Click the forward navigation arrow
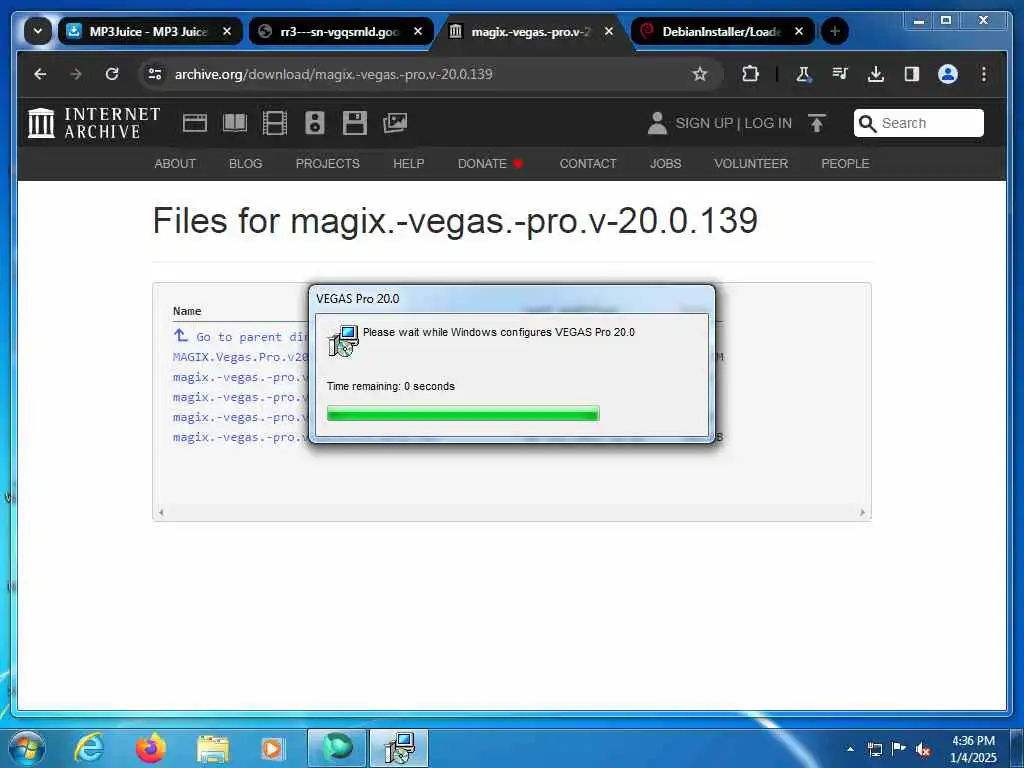1024x768 pixels. click(x=76, y=74)
